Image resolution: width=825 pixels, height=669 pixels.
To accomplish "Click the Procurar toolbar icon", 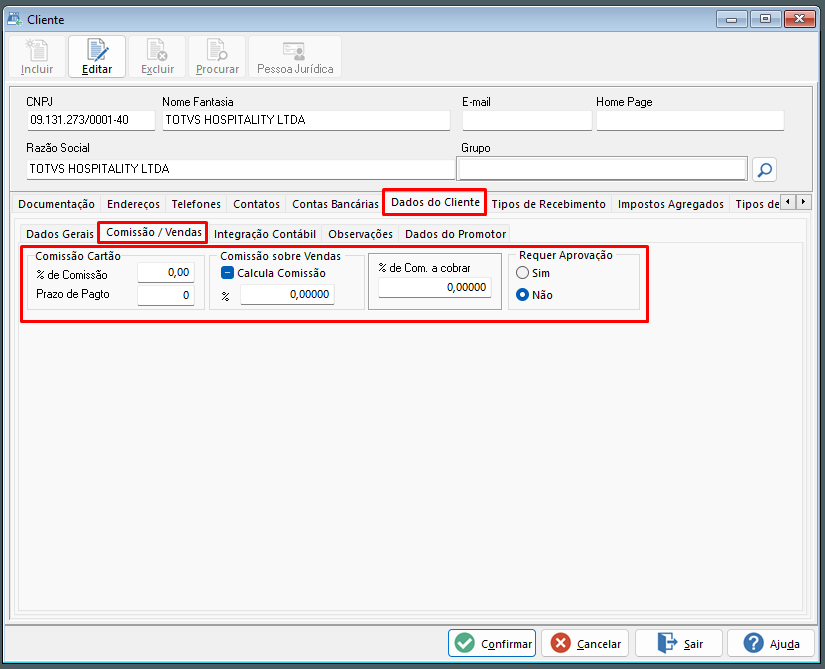I will coord(217,57).
